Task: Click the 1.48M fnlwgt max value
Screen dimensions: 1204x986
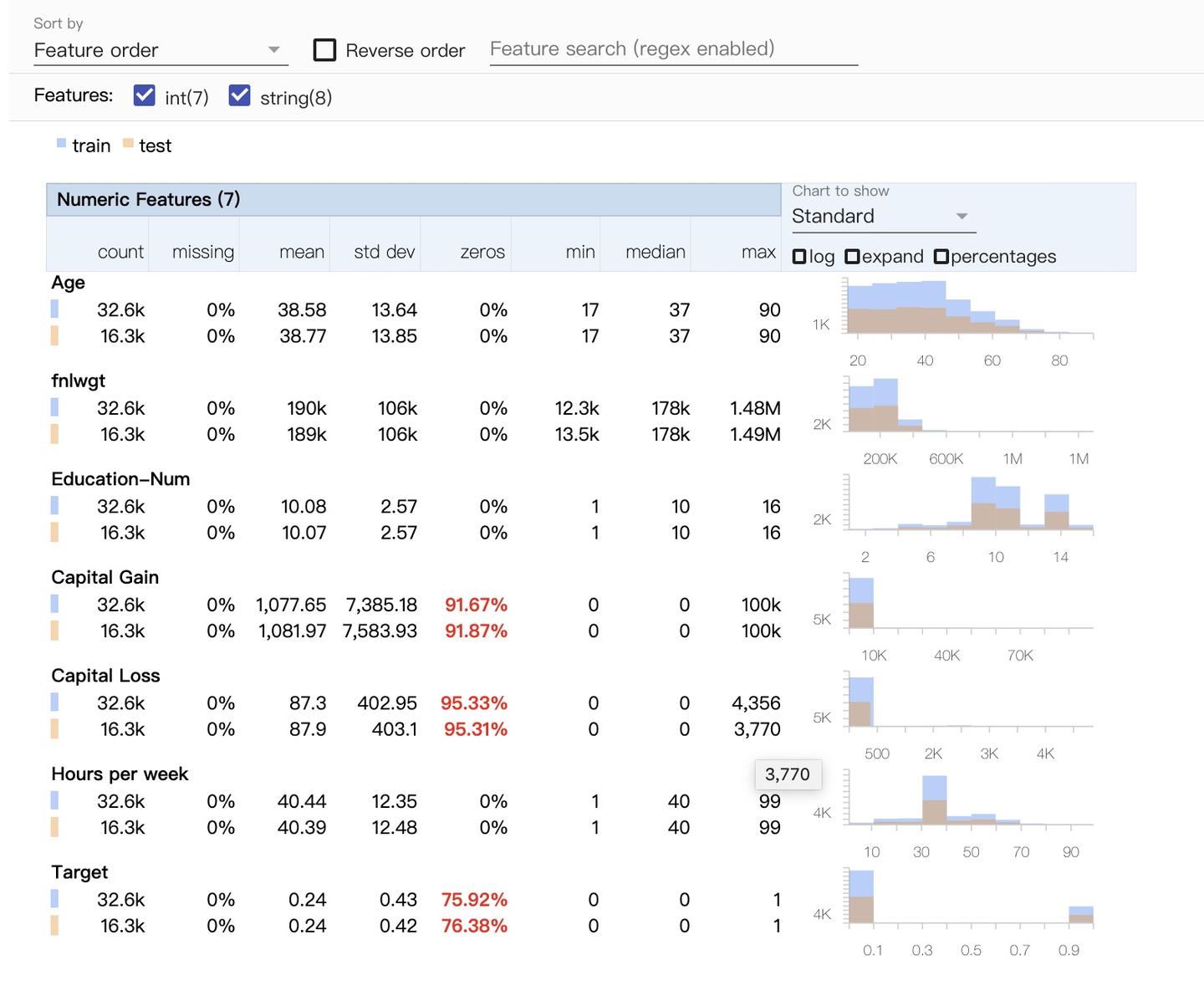Action: tap(755, 408)
